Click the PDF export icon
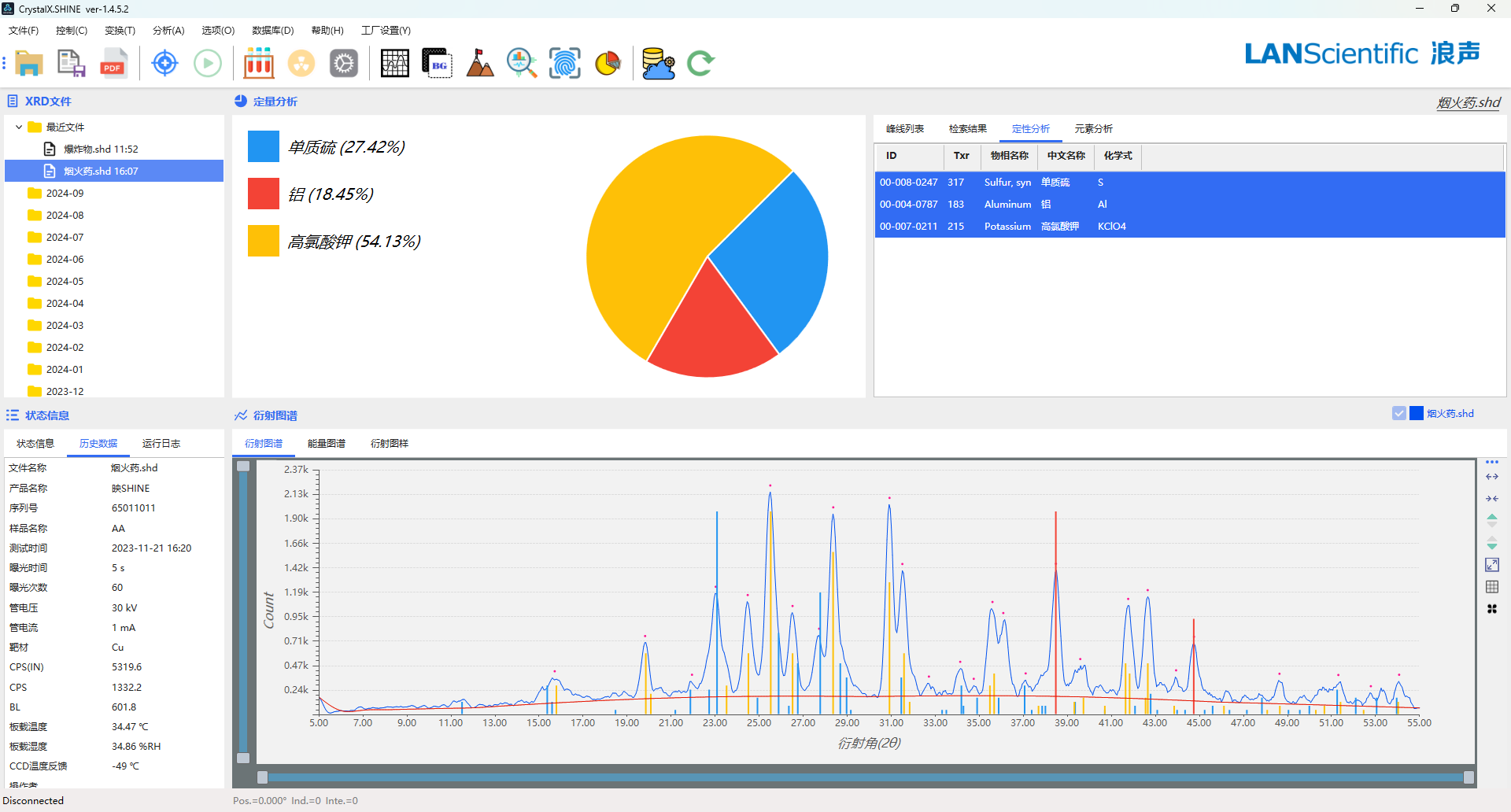Viewport: 1511px width, 812px height. [113, 63]
